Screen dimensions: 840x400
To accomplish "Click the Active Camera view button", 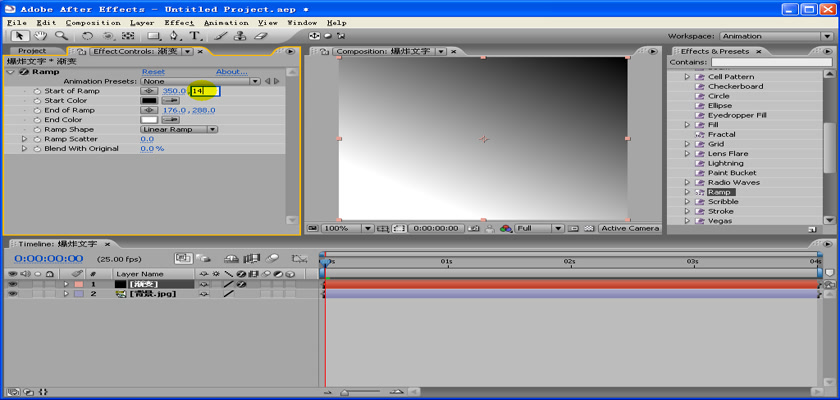I will point(629,228).
